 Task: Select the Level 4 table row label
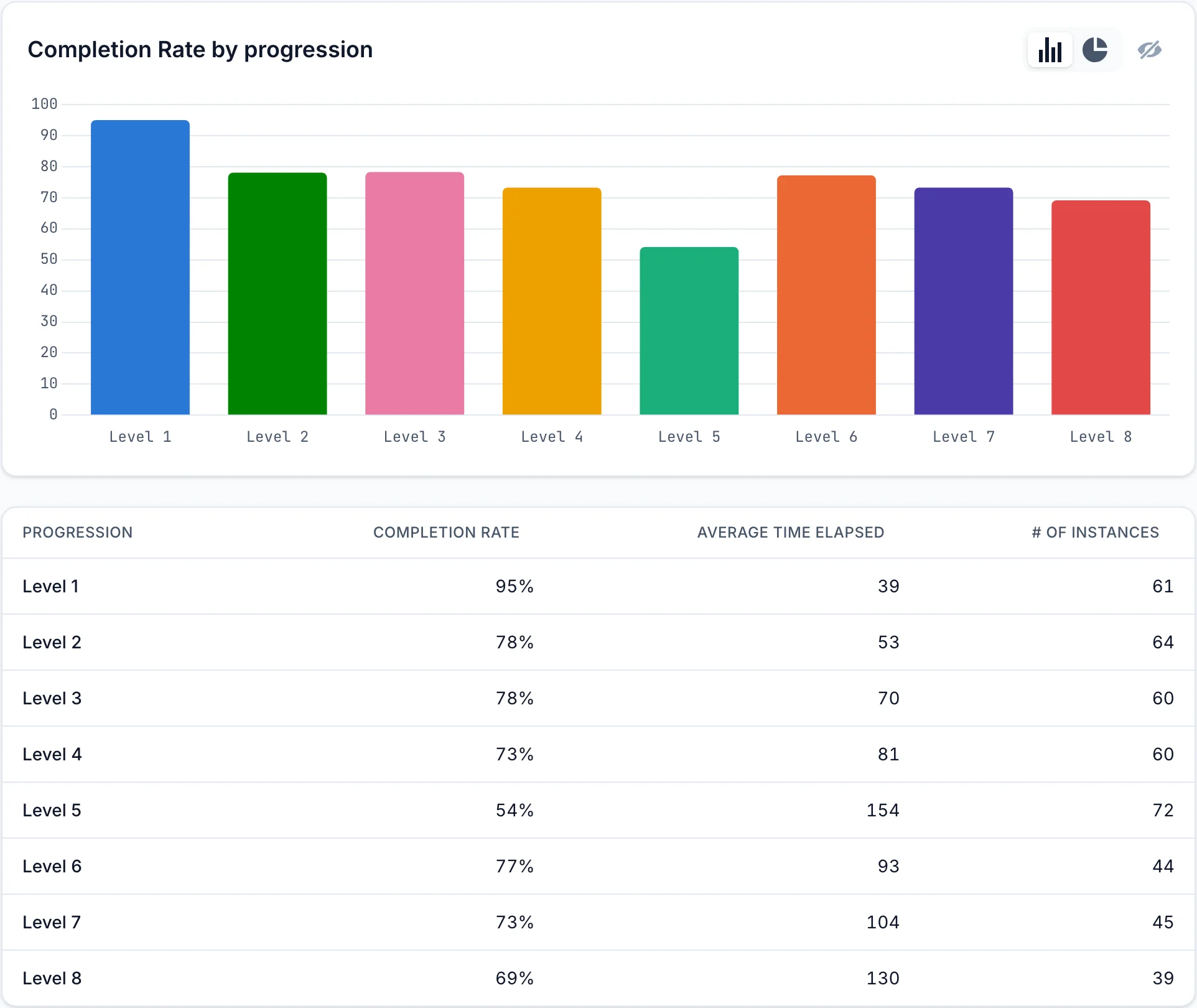(x=52, y=754)
